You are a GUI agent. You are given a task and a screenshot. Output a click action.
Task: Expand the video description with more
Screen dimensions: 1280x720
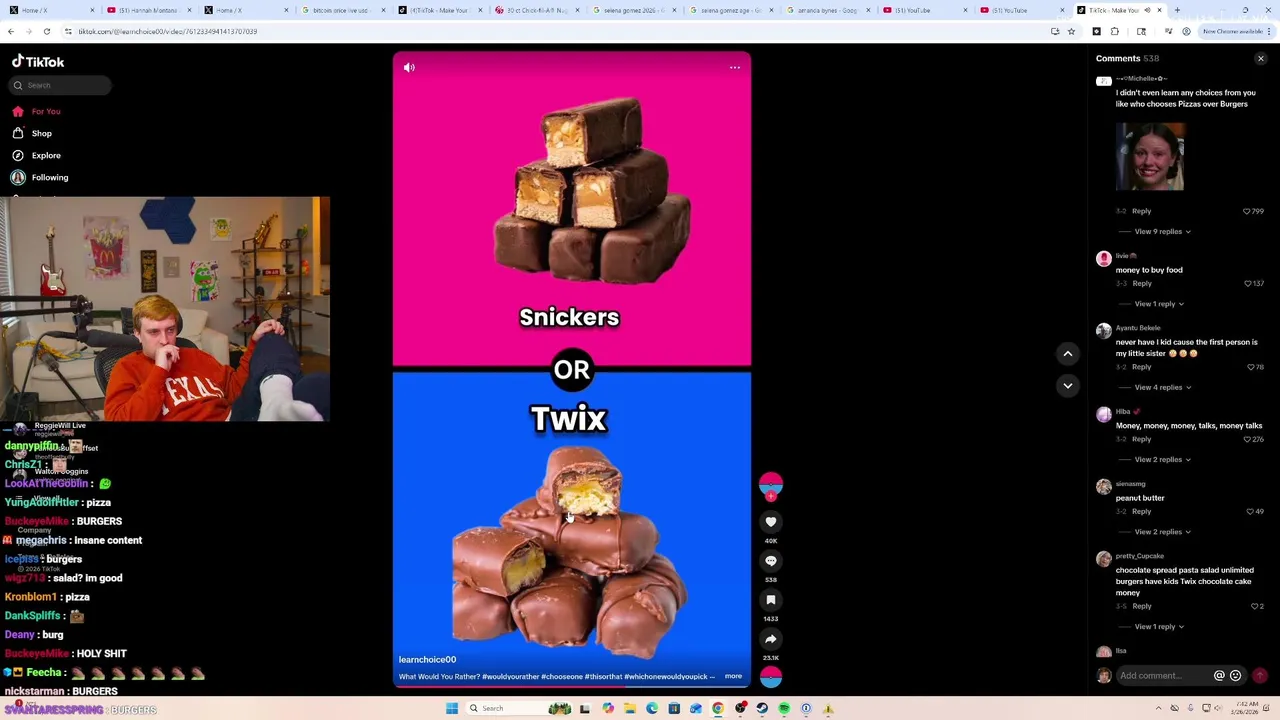click(733, 677)
